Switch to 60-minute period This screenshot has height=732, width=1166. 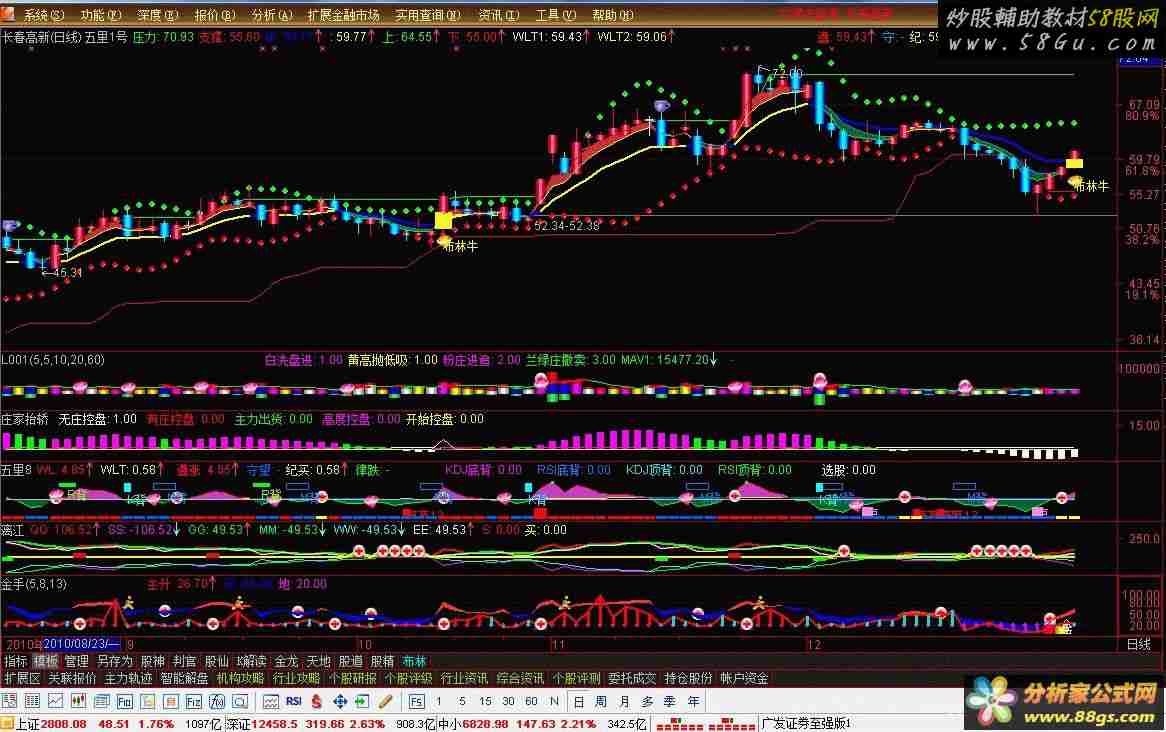pos(531,701)
